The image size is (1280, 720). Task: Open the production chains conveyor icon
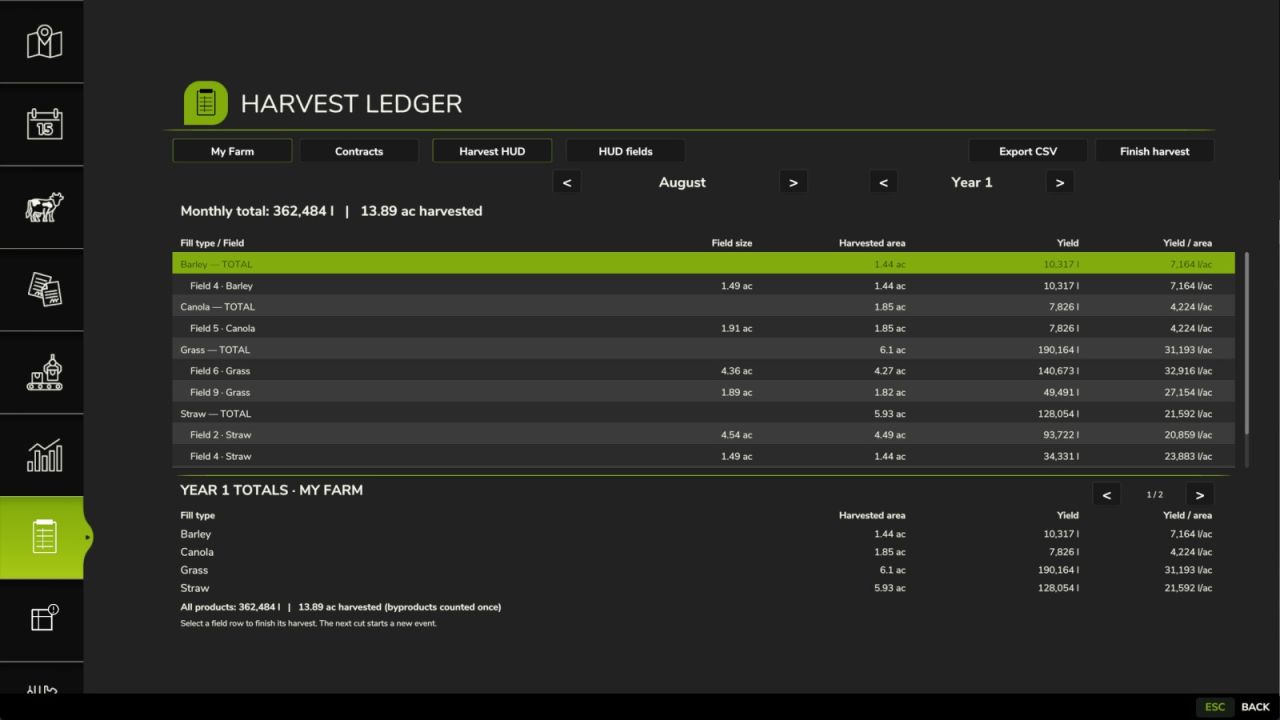tap(42, 372)
